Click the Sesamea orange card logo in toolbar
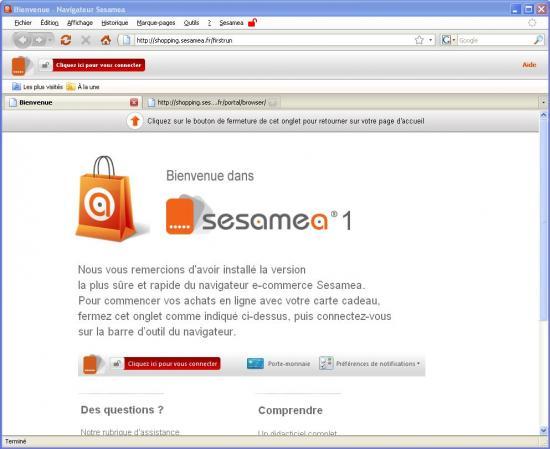This screenshot has height=449, width=550. point(19,66)
